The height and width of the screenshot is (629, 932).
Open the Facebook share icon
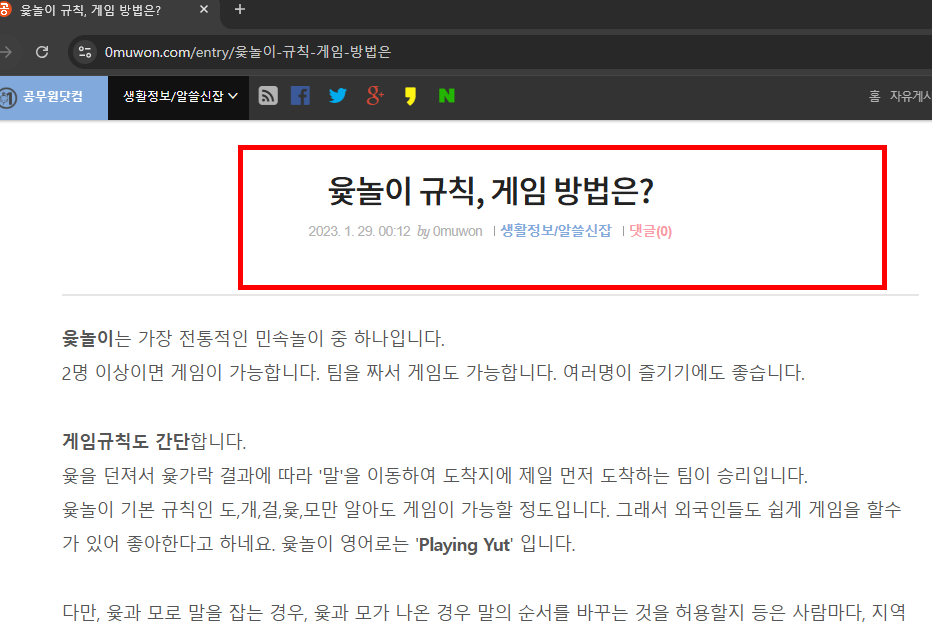(301, 95)
